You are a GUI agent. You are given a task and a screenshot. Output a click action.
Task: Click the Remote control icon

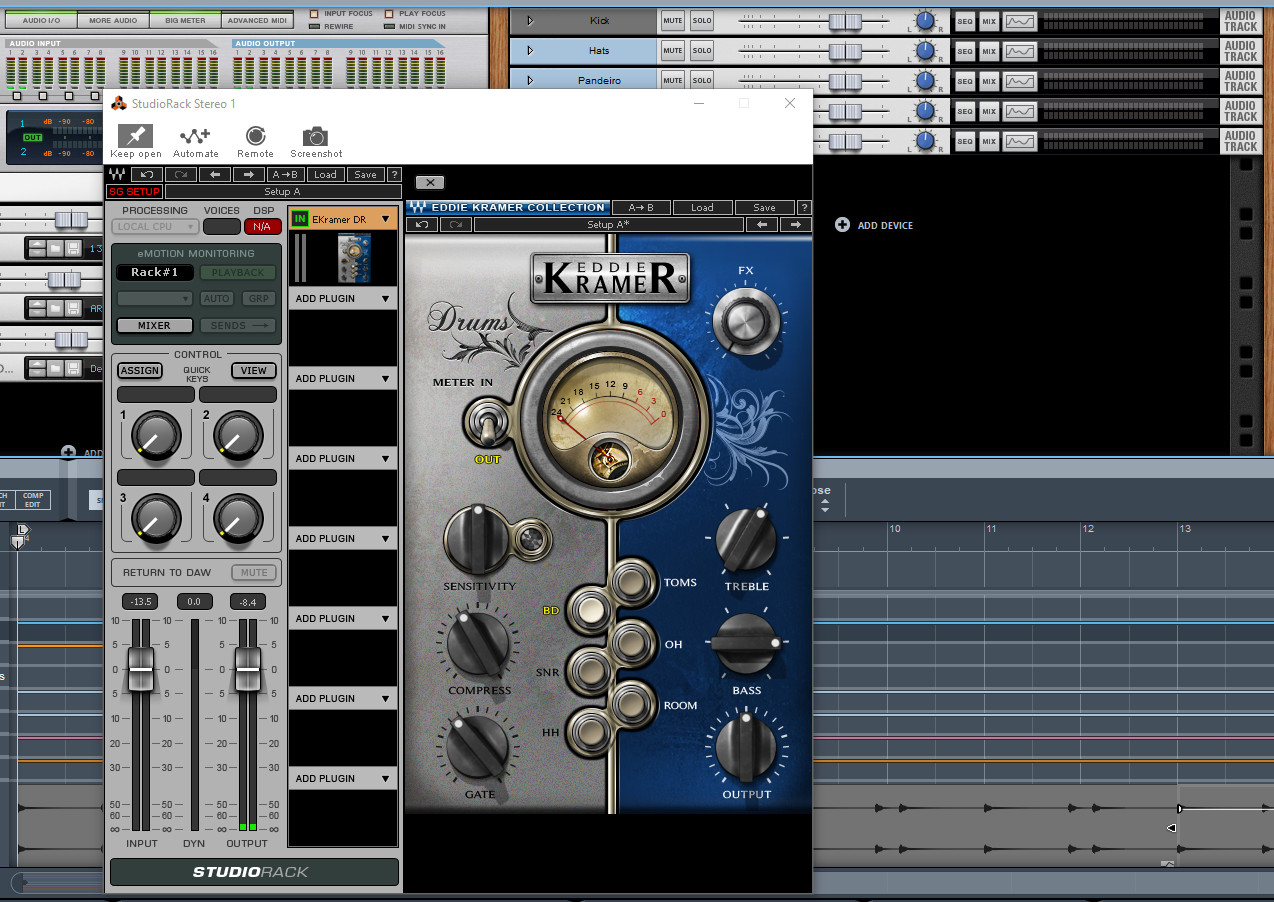(255, 136)
